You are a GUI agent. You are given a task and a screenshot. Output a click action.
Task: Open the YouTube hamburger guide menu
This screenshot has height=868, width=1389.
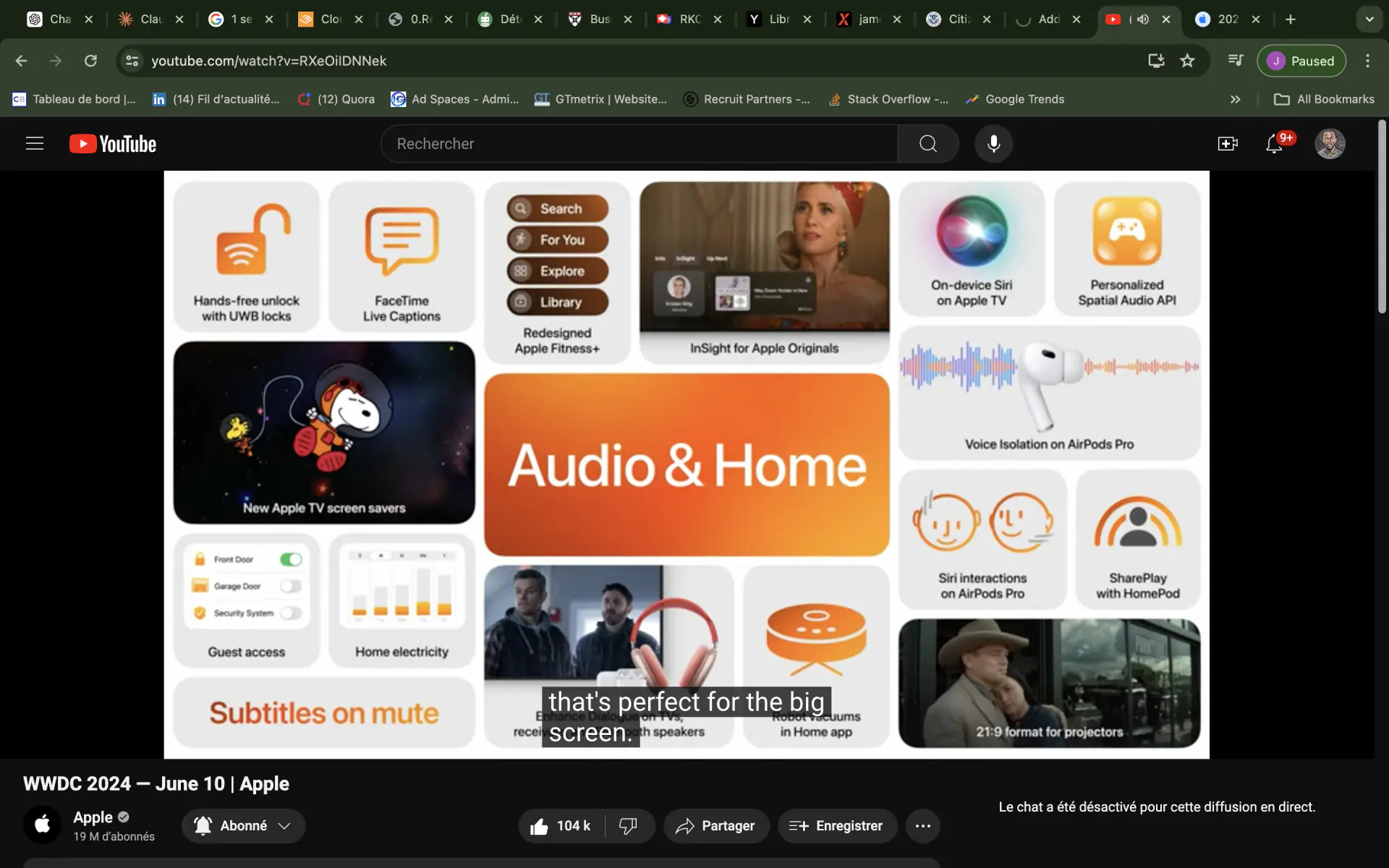tap(35, 144)
